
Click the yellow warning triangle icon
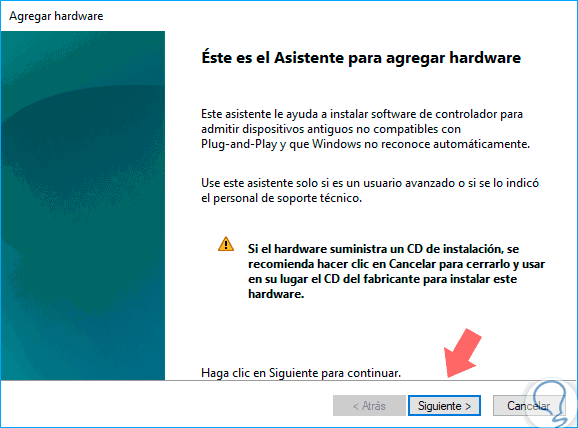tap(226, 244)
